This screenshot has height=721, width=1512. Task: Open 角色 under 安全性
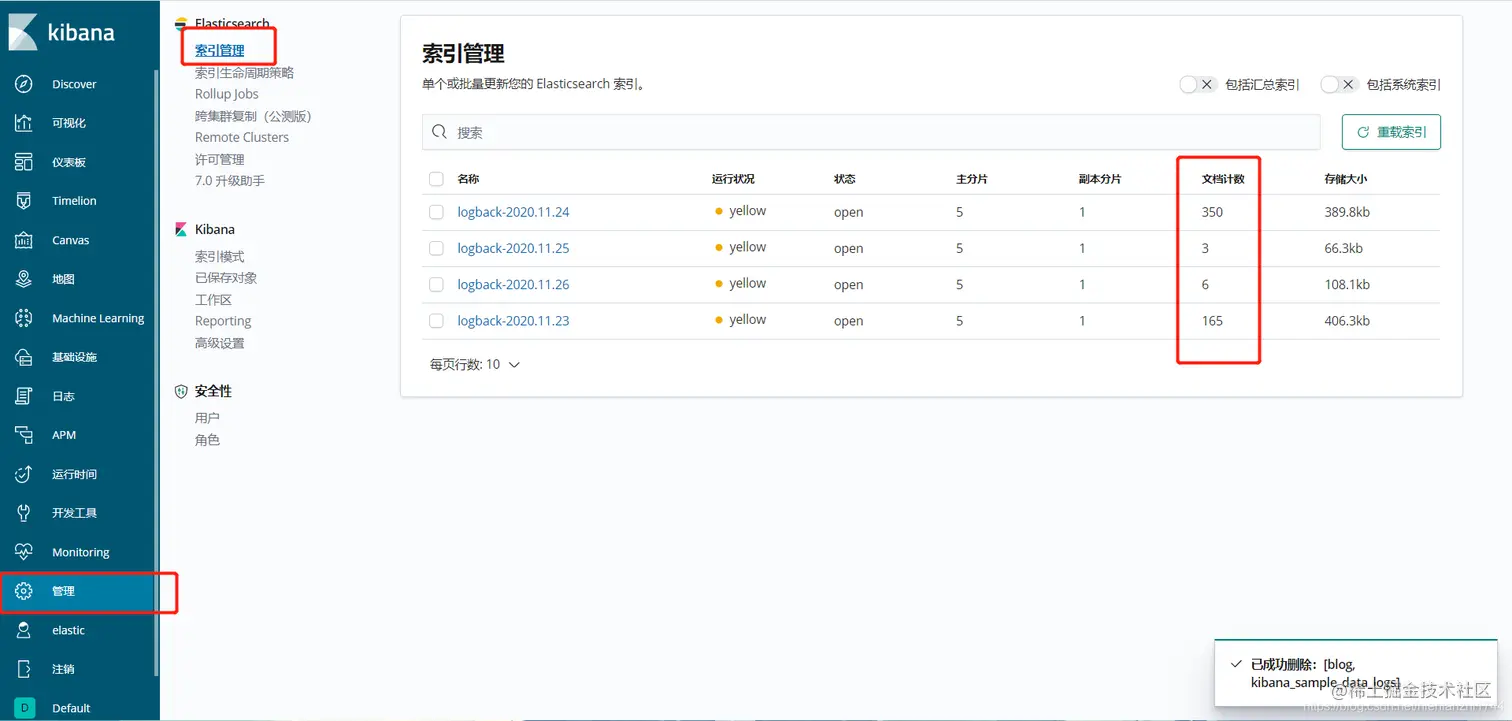pos(207,440)
